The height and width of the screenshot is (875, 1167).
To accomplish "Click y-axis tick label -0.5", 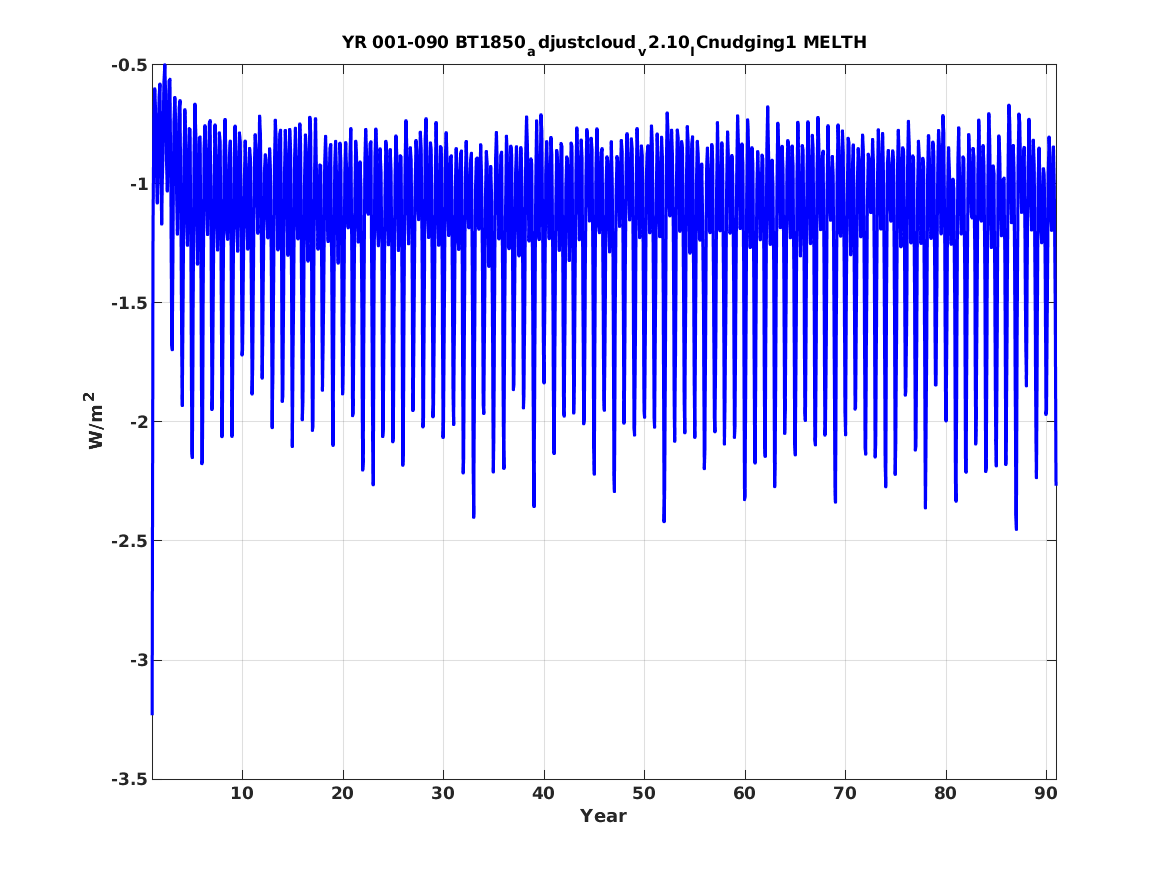I will (x=129, y=65).
